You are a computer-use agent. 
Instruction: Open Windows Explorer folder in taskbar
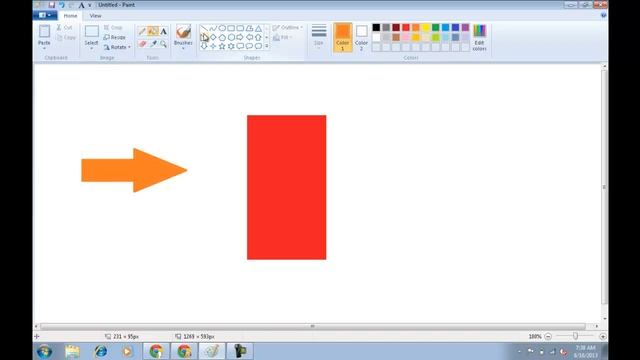click(x=72, y=351)
